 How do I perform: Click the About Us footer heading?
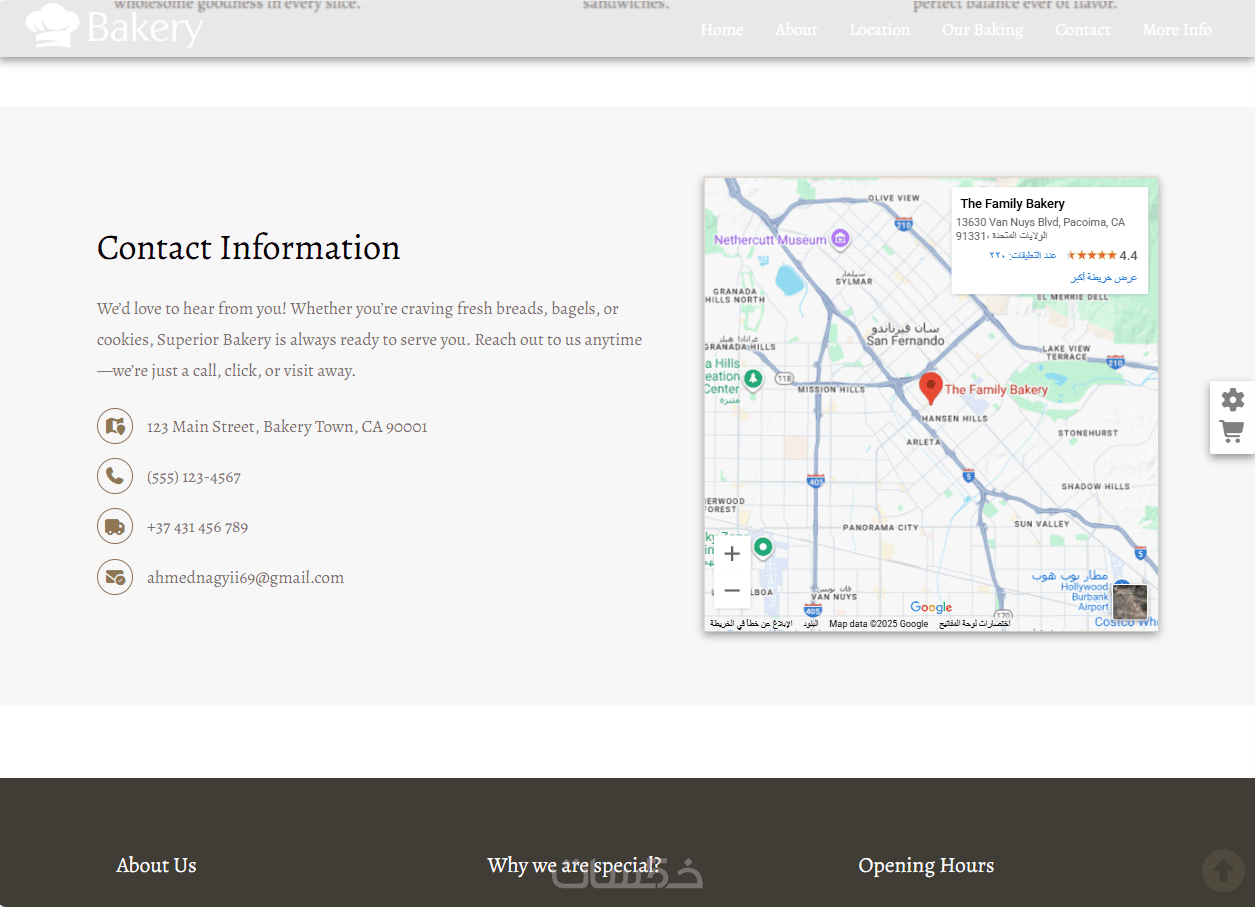156,866
